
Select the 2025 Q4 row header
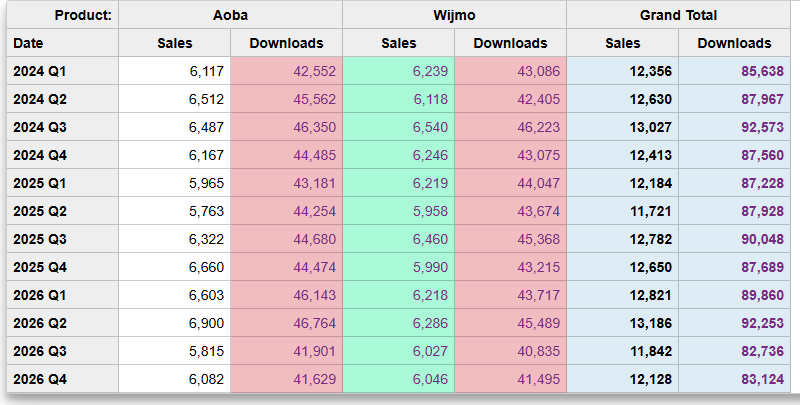(x=63, y=267)
